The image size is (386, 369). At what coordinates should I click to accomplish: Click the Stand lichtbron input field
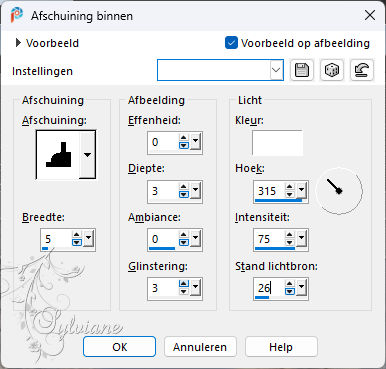point(269,288)
